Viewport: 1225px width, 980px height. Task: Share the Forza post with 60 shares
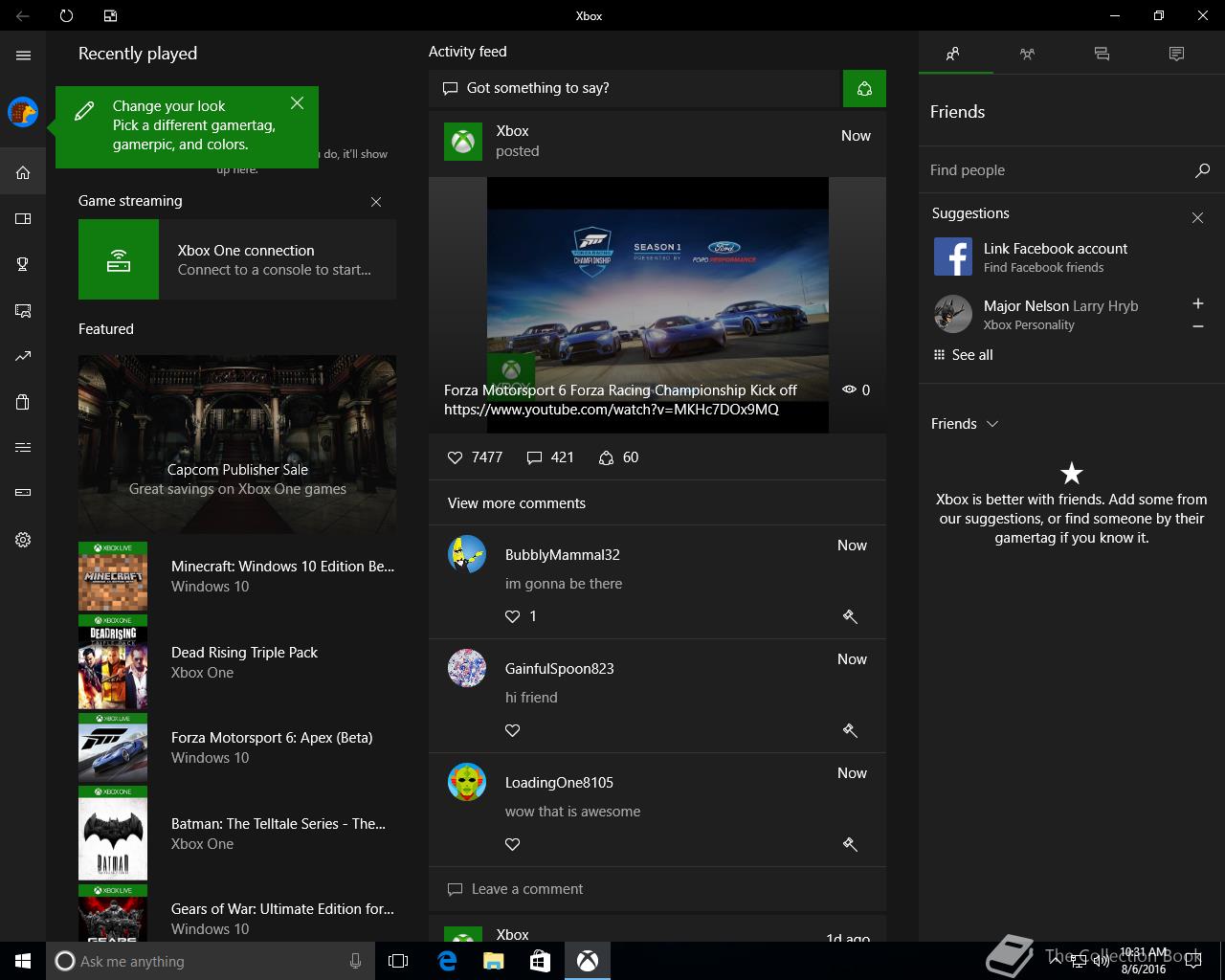(618, 457)
